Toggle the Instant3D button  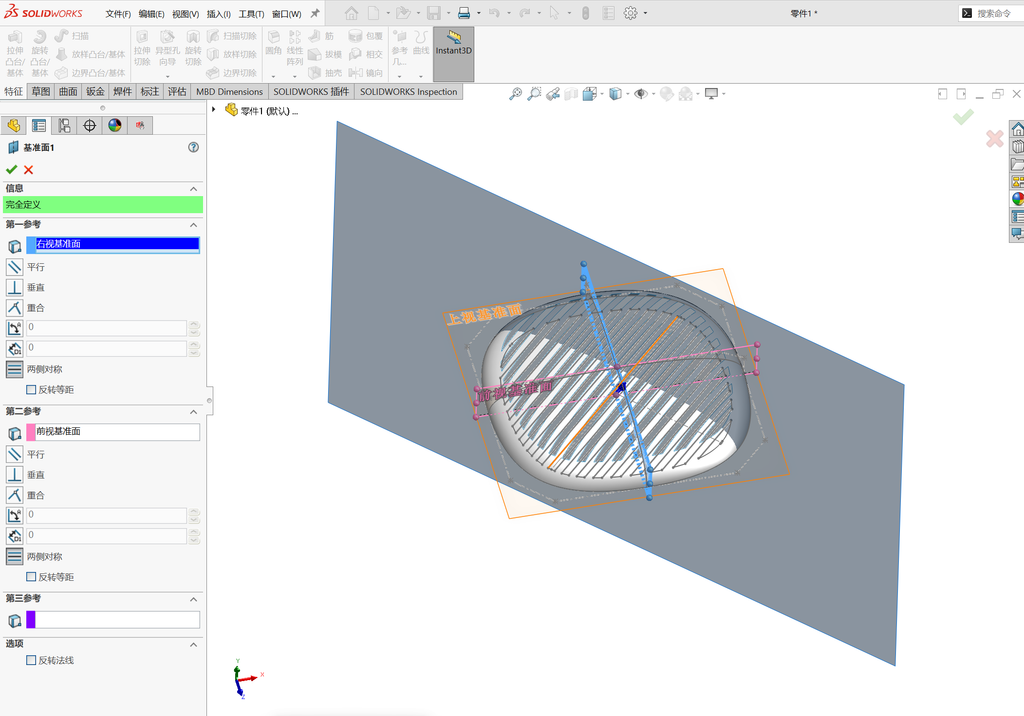453,54
